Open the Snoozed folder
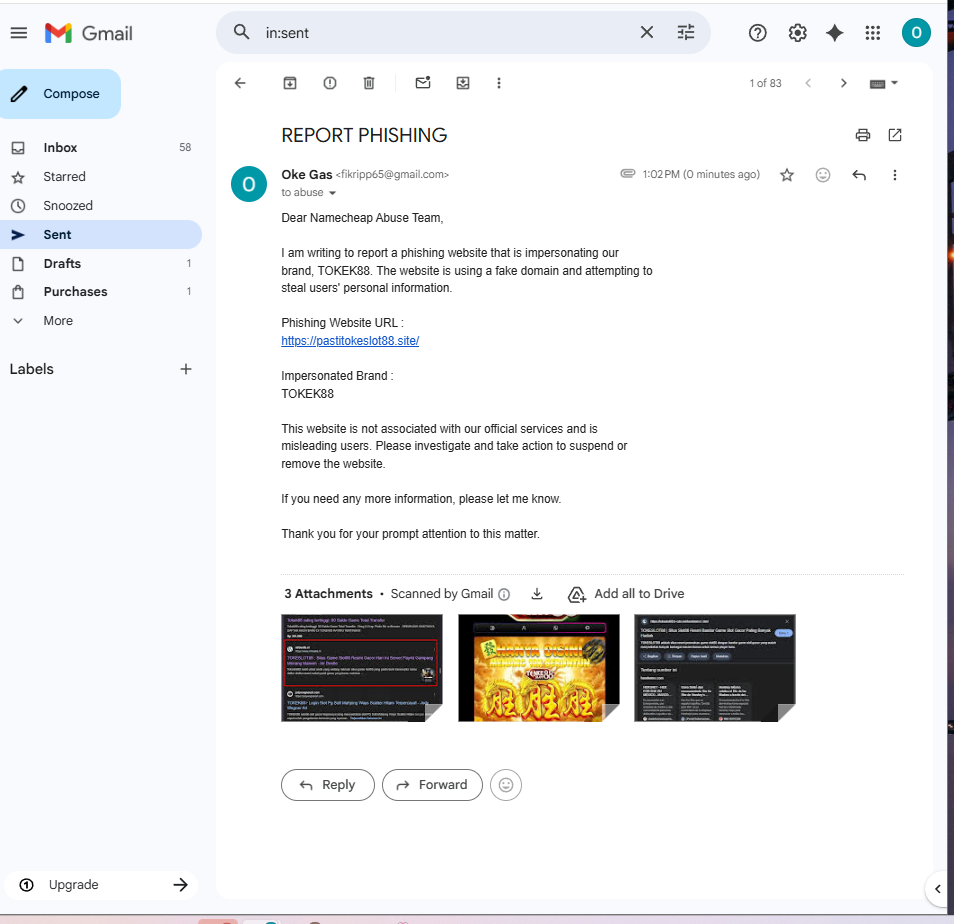The height and width of the screenshot is (924, 954). point(100,206)
